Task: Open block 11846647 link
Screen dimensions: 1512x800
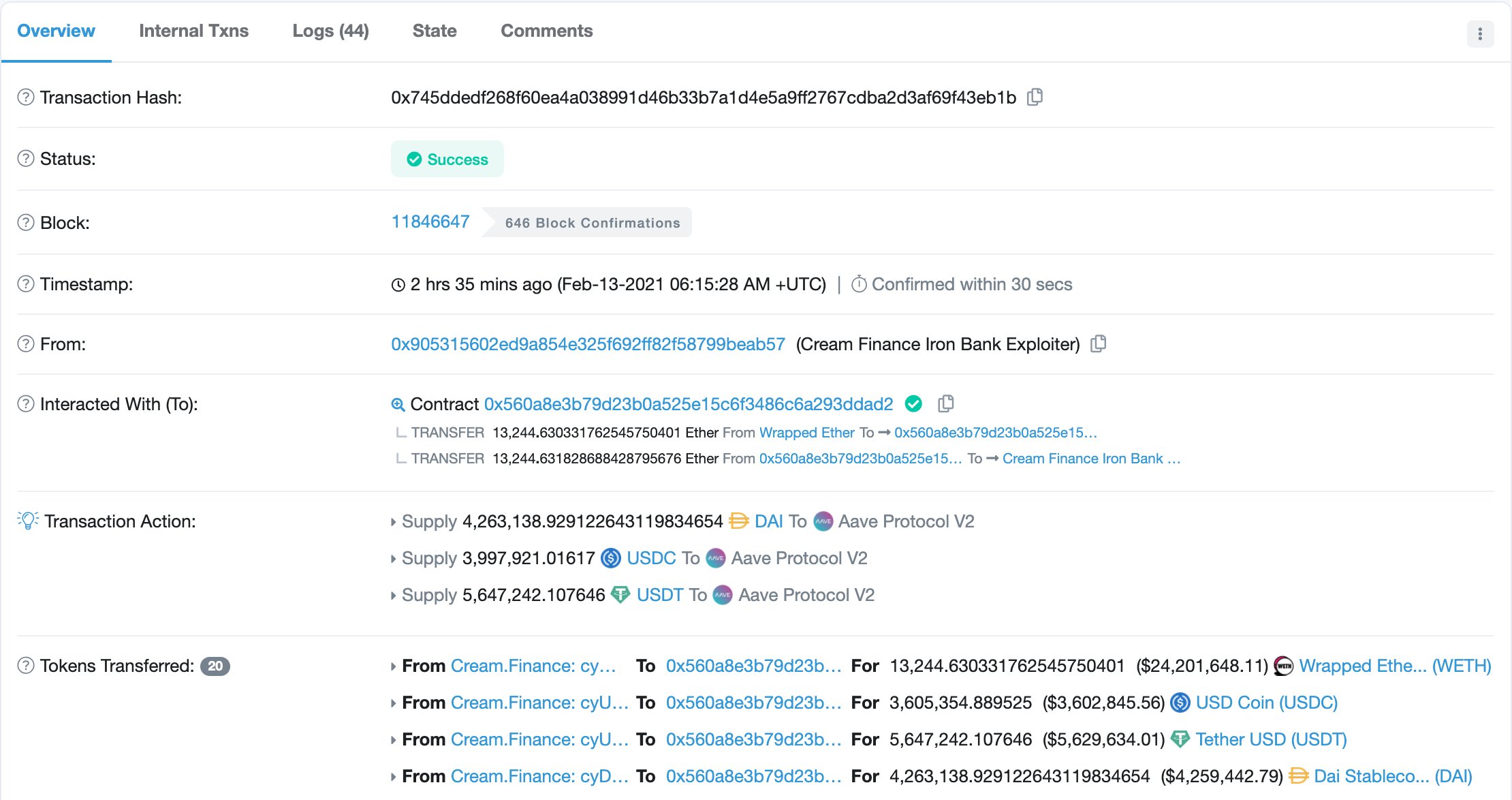Action: (x=430, y=221)
